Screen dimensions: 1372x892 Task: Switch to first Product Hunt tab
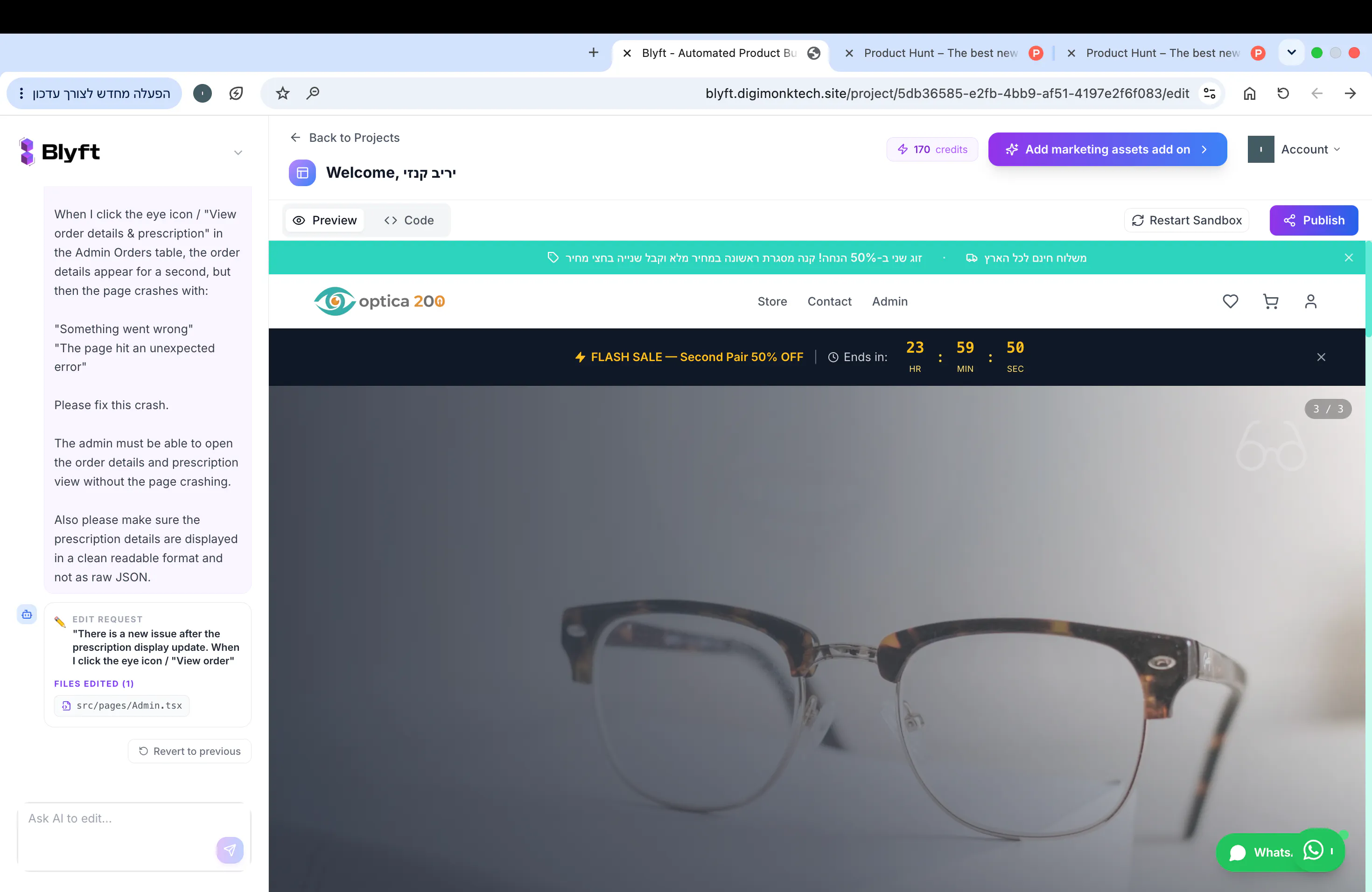(x=941, y=53)
